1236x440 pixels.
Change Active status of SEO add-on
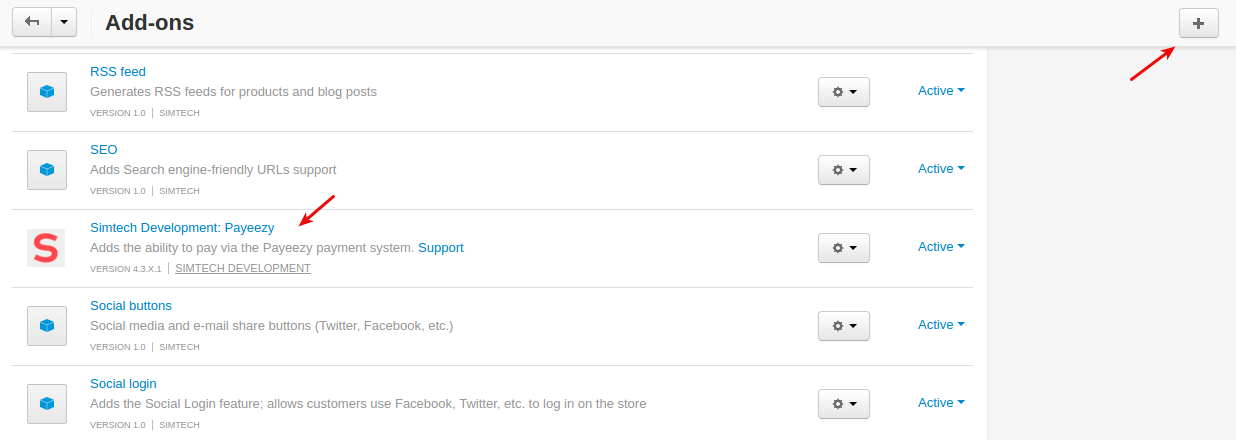point(941,169)
